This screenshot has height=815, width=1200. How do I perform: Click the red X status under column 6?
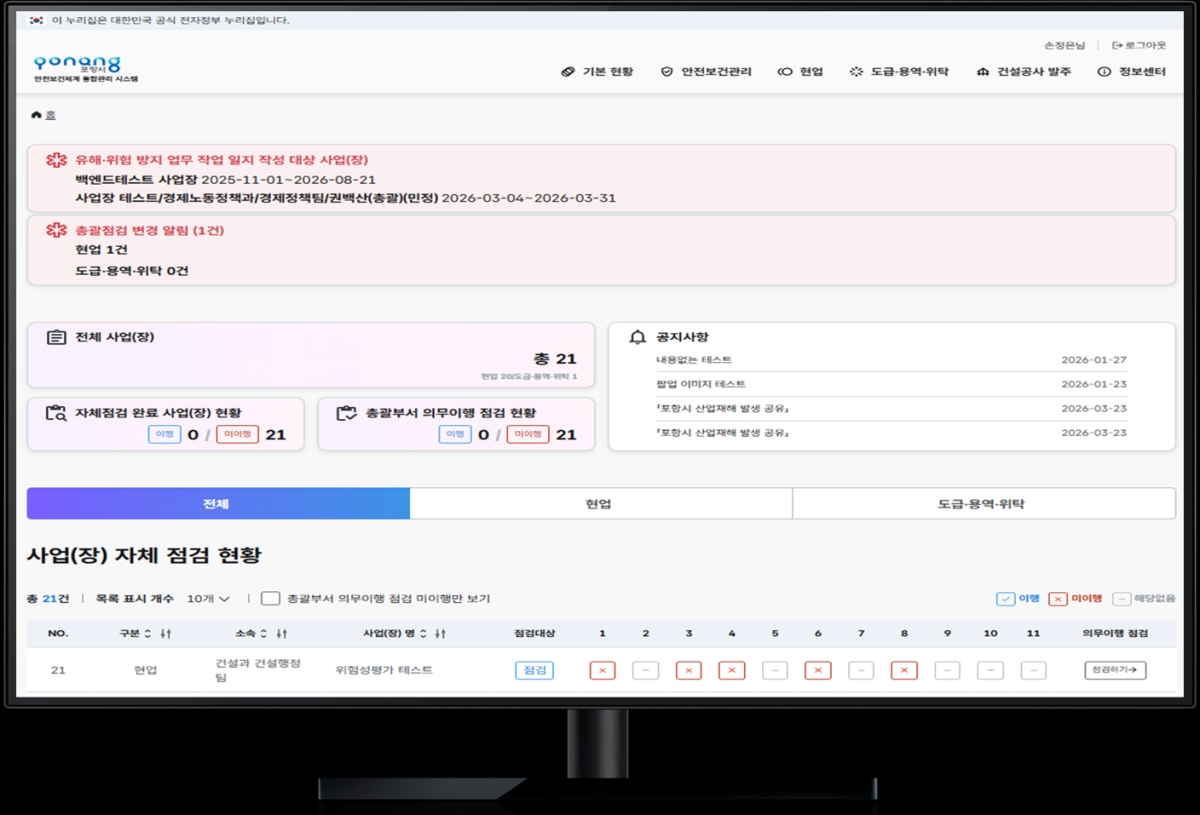click(818, 671)
